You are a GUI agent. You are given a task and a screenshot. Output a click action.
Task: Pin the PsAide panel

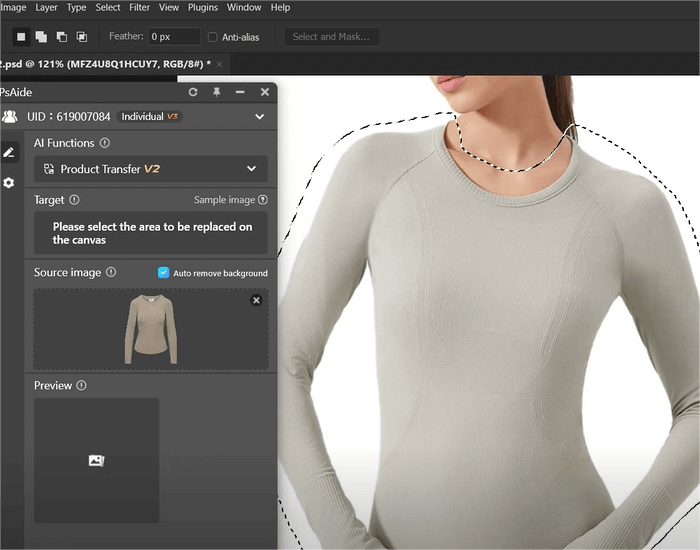[x=217, y=92]
